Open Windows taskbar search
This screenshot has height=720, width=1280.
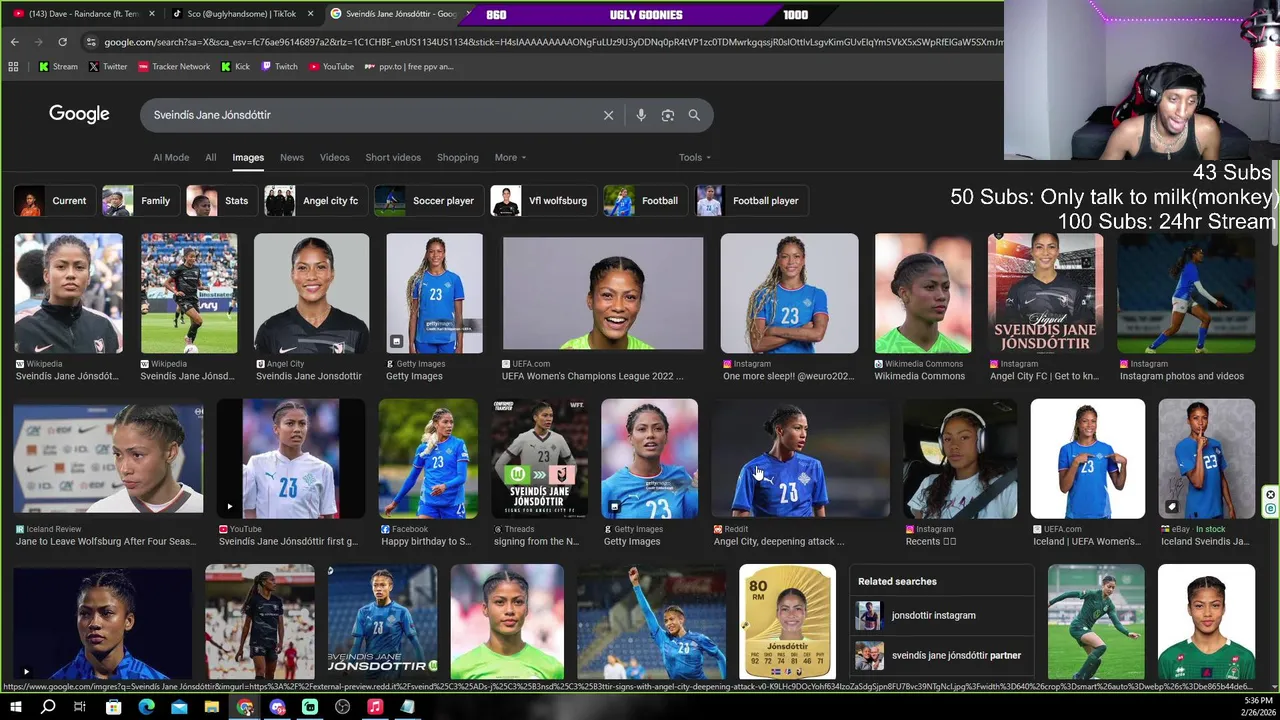47,707
